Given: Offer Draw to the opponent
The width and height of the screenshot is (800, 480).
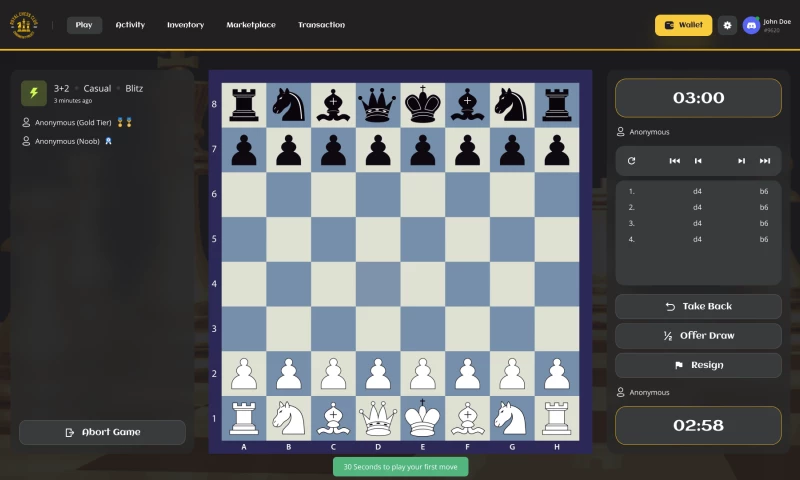Looking at the screenshot, I should click(x=698, y=336).
